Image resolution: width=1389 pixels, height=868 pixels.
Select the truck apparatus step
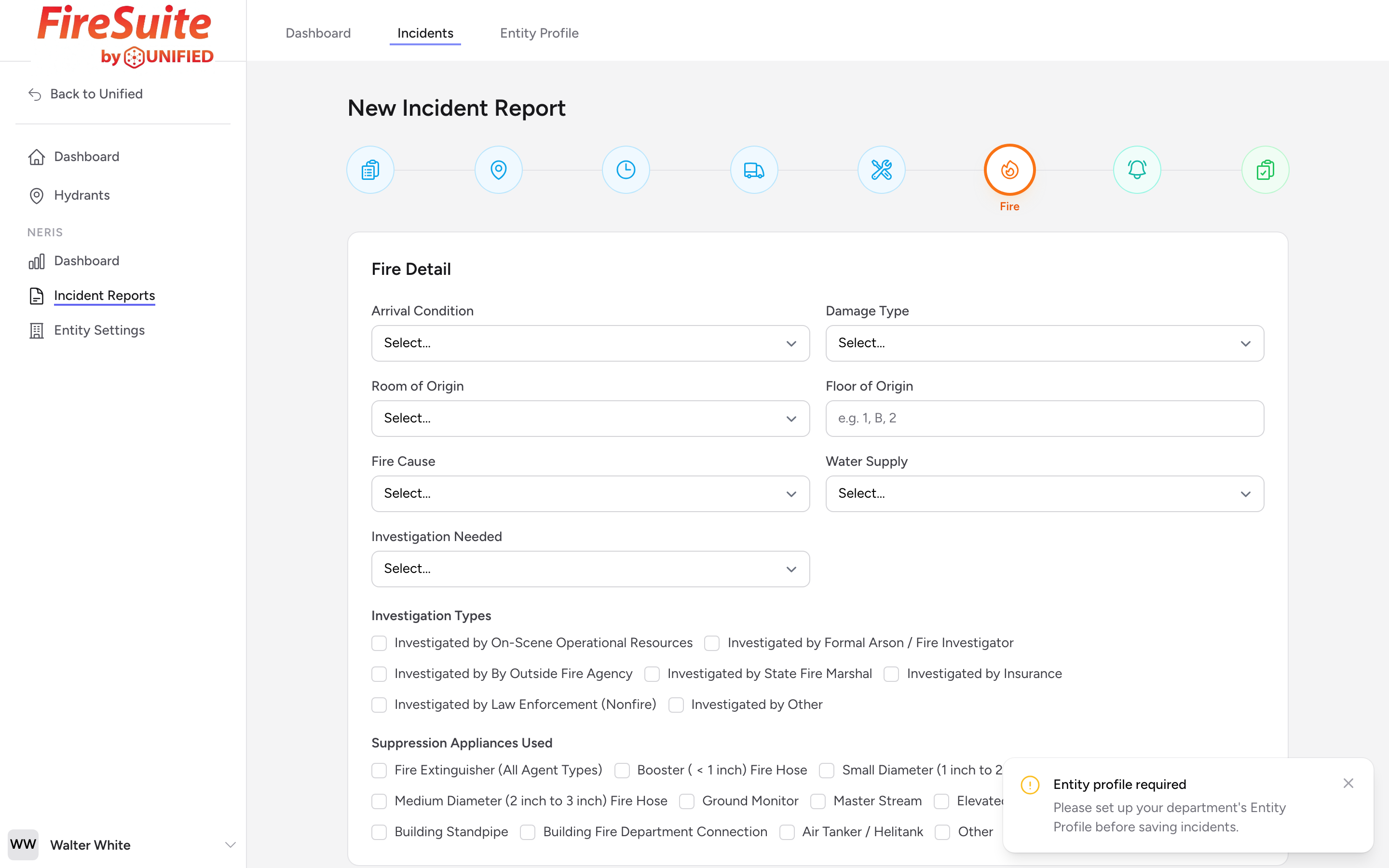pyautogui.click(x=754, y=170)
